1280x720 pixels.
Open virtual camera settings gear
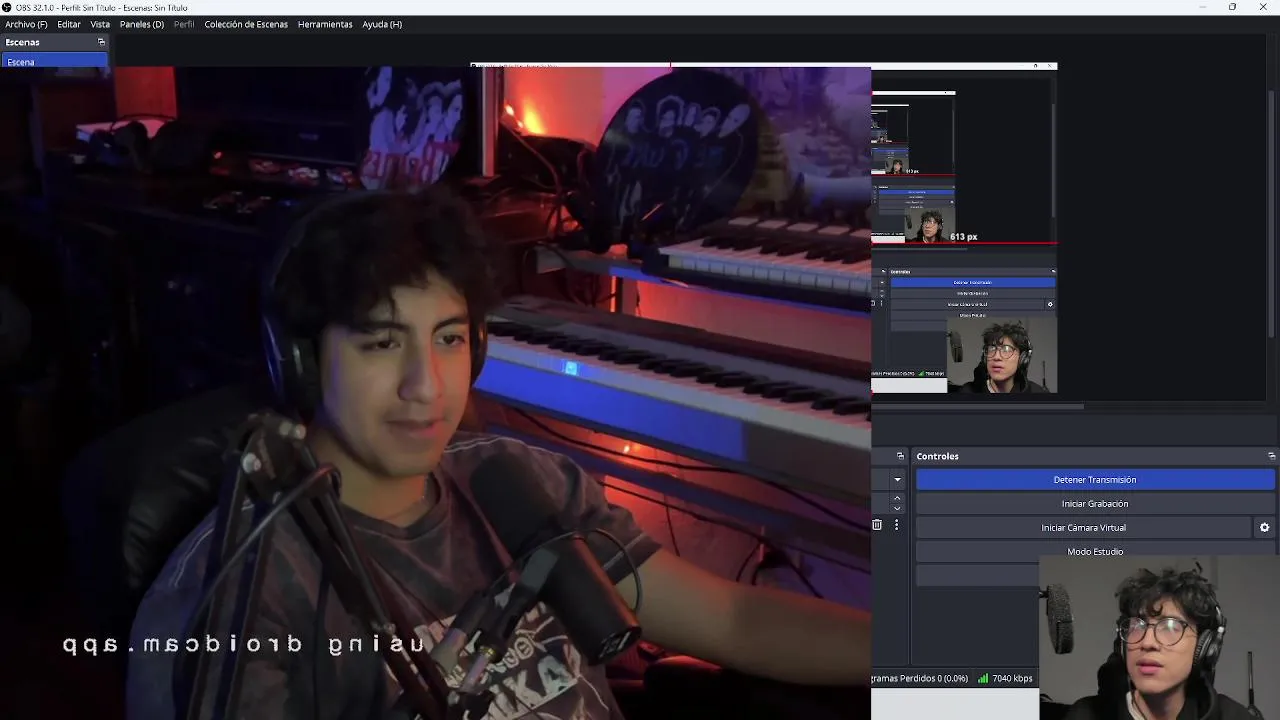click(1264, 528)
